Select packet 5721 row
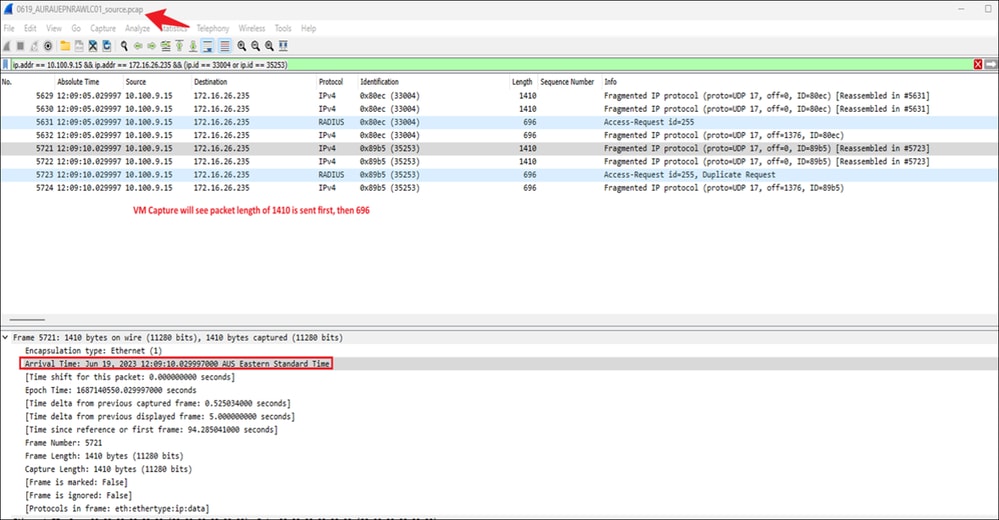 pyautogui.click(x=500, y=148)
